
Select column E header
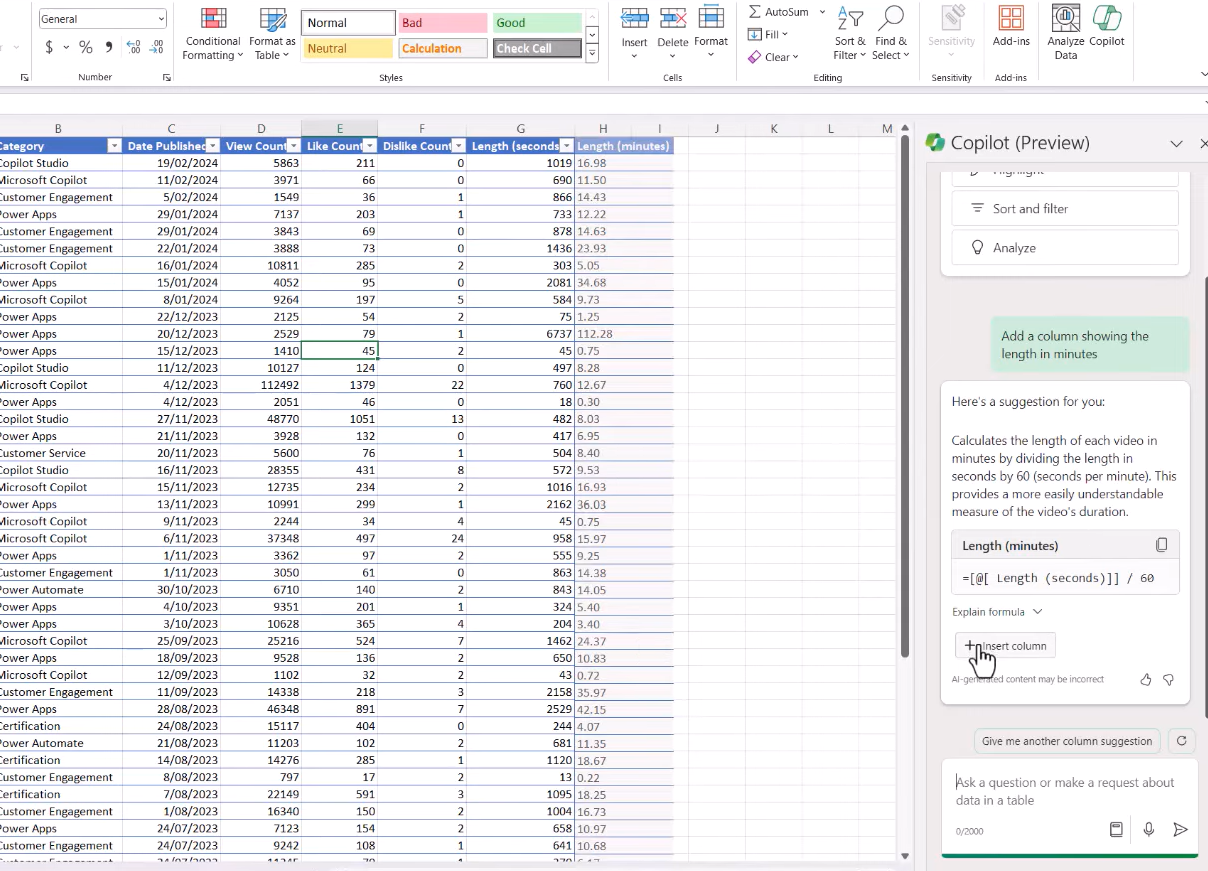pos(340,128)
